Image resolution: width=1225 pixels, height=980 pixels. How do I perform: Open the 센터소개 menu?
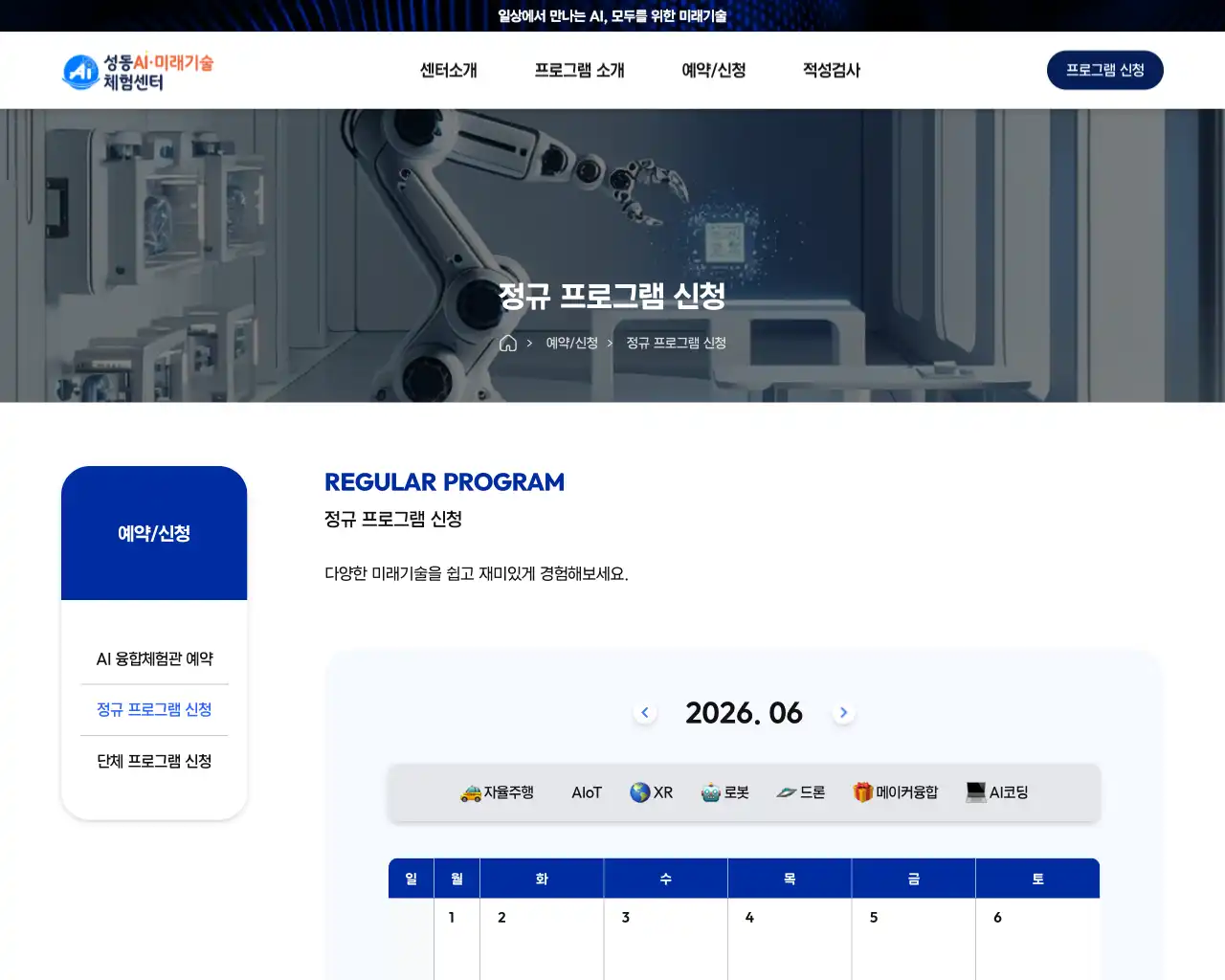tap(448, 70)
